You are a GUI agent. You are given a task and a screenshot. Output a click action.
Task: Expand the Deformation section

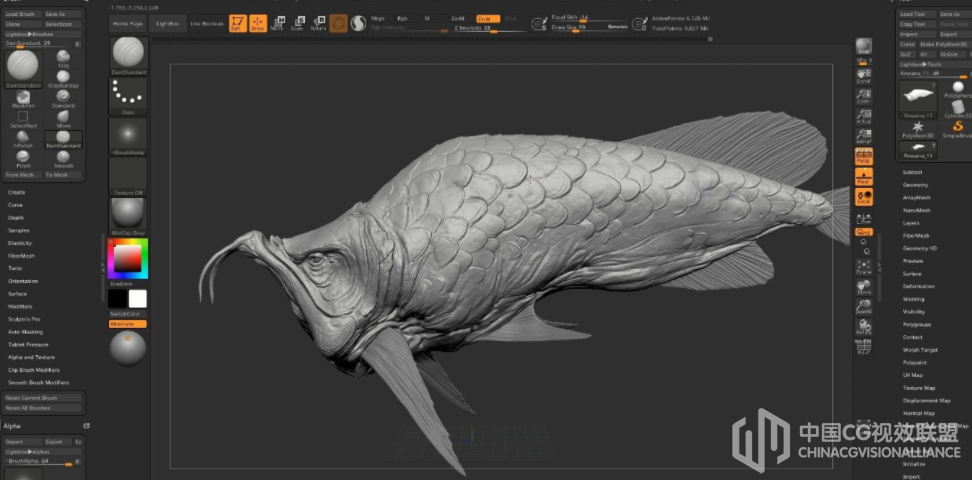click(x=919, y=287)
